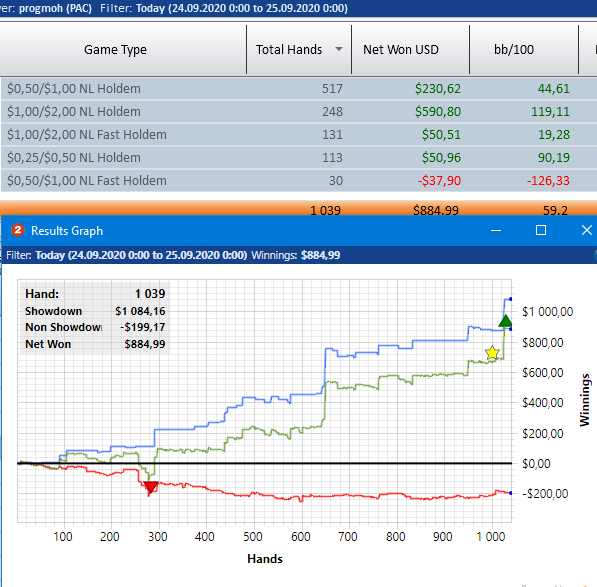Click the $50,96 net won cell
This screenshot has height=587, width=597.
pyautogui.click(x=441, y=158)
